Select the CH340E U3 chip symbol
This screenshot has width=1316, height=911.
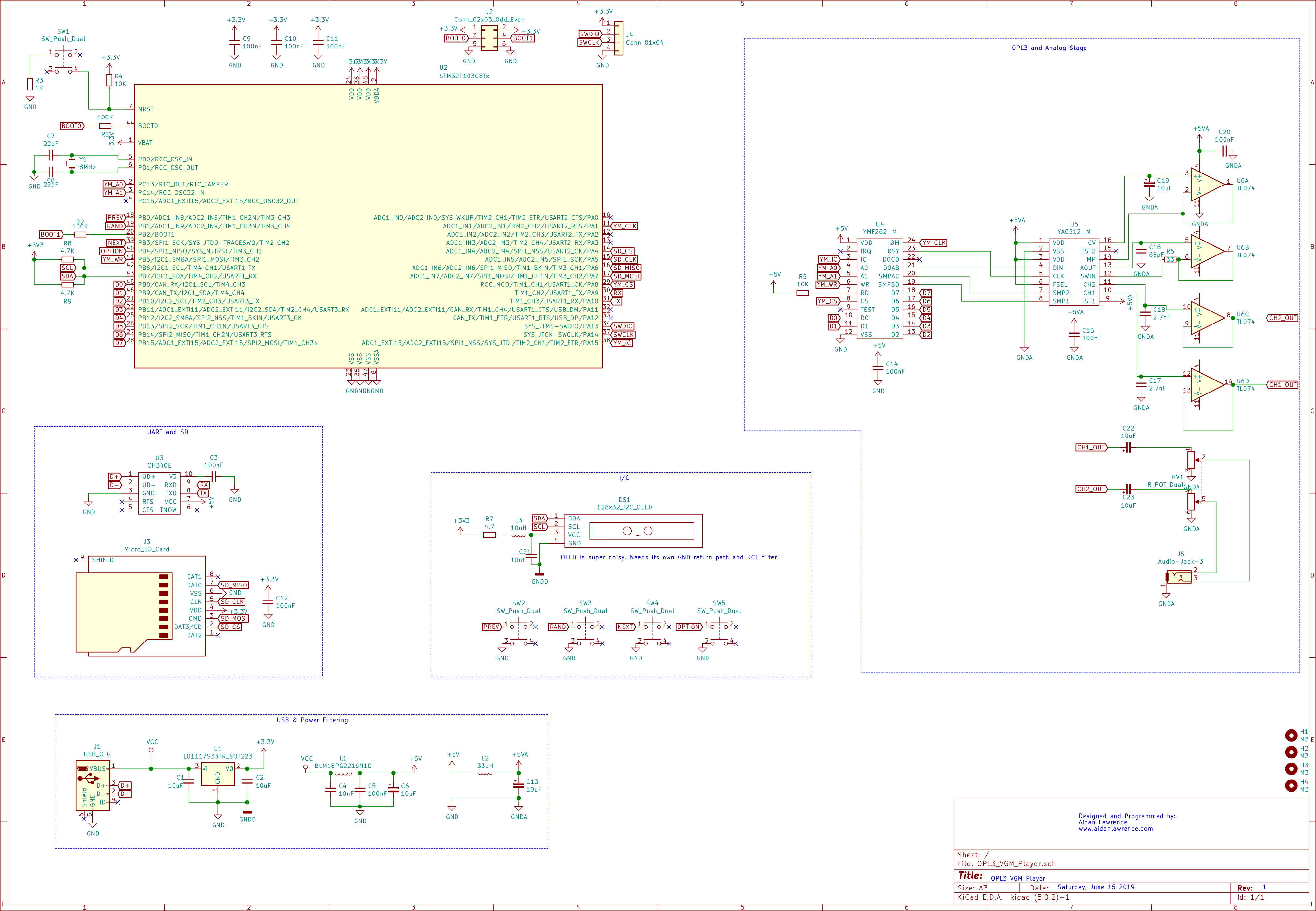click(159, 492)
